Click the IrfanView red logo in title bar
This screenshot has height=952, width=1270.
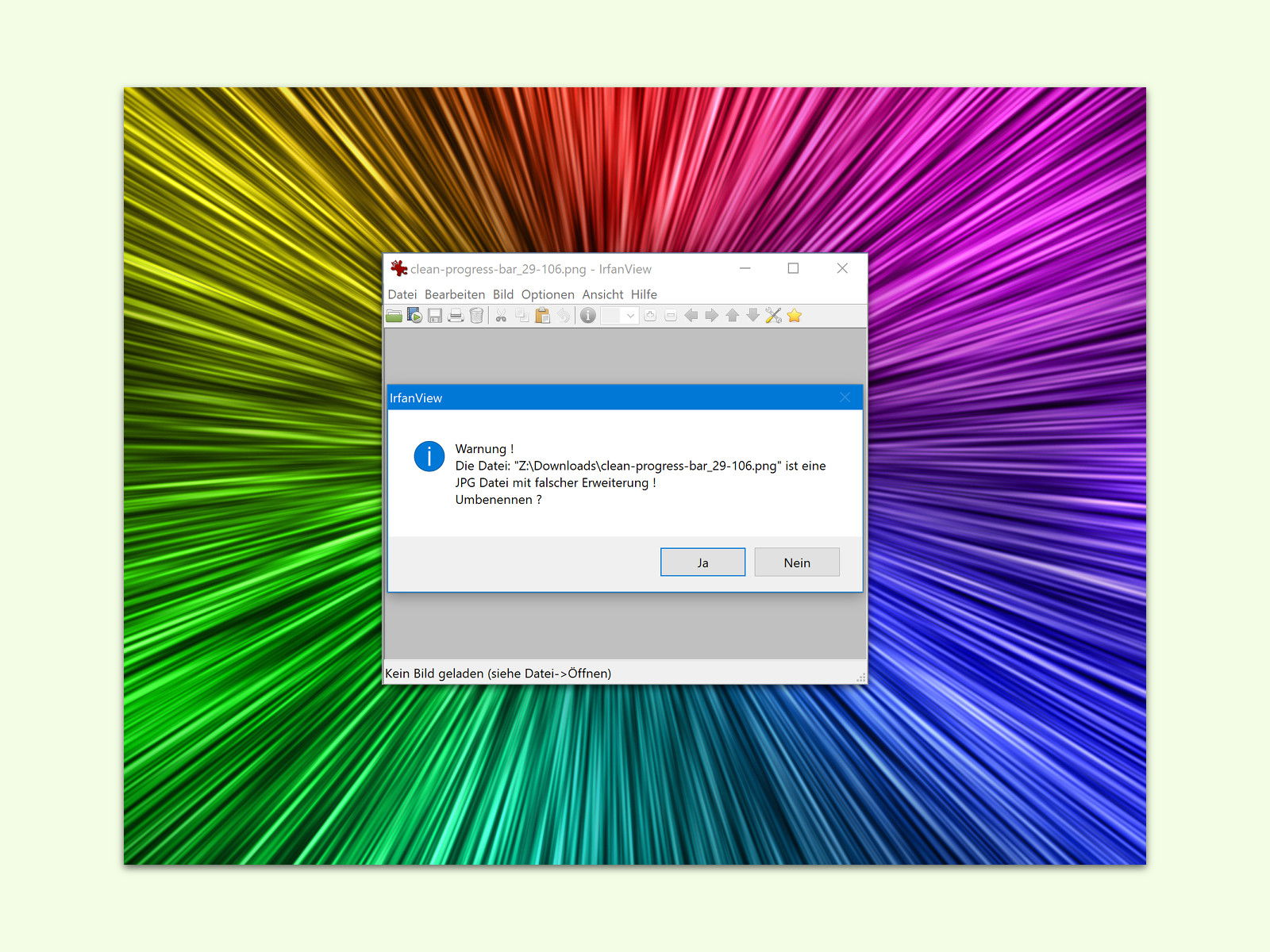coord(398,269)
